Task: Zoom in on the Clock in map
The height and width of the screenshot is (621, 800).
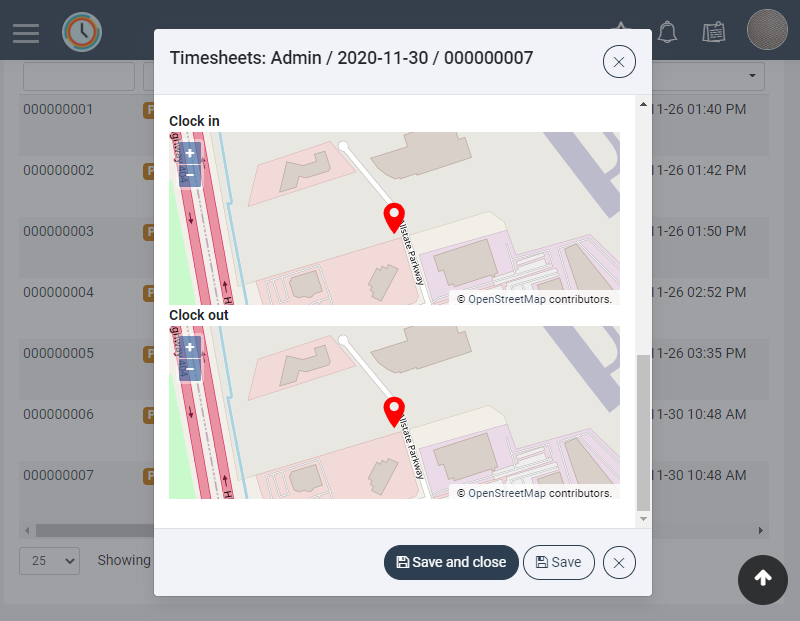Action: 190,154
